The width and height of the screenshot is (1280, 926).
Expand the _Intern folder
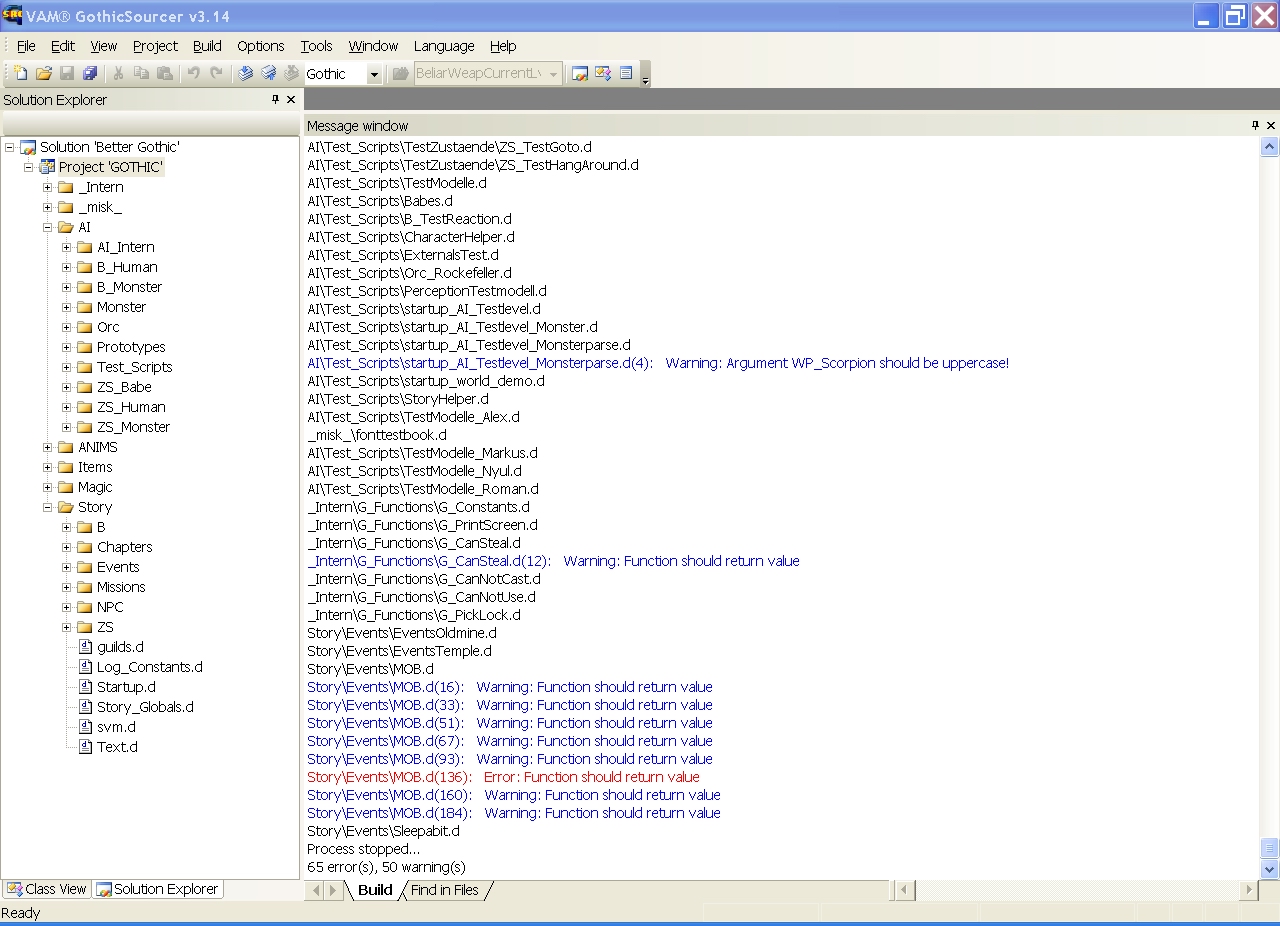(47, 187)
